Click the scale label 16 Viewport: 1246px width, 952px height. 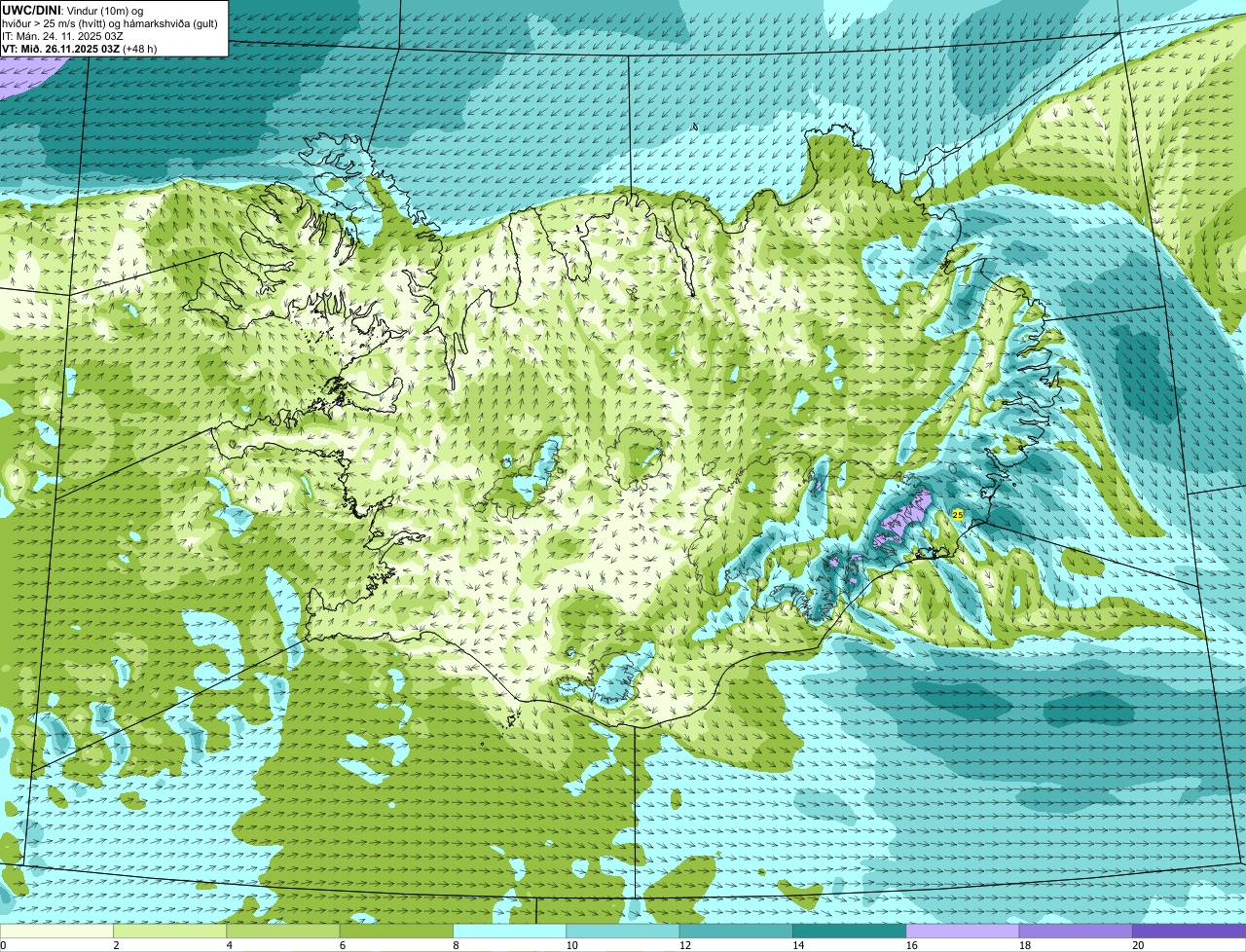(x=911, y=945)
